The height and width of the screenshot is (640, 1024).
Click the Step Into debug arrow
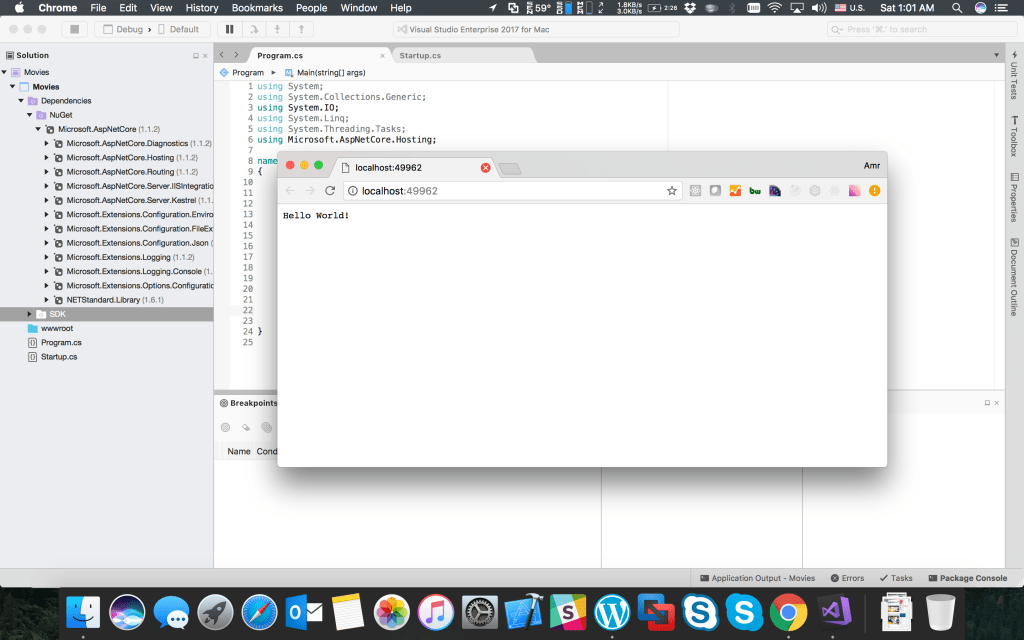(277, 29)
